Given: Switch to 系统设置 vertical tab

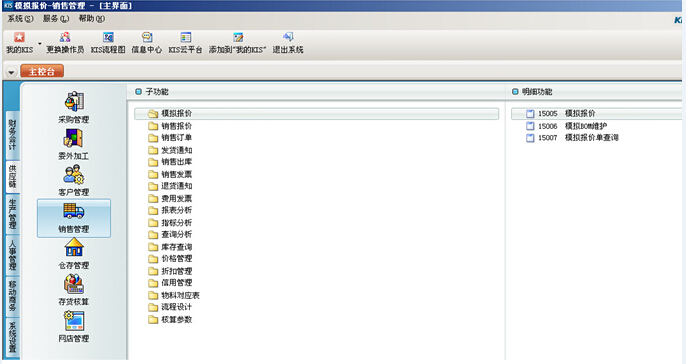Looking at the screenshot, I should click(x=13, y=337).
